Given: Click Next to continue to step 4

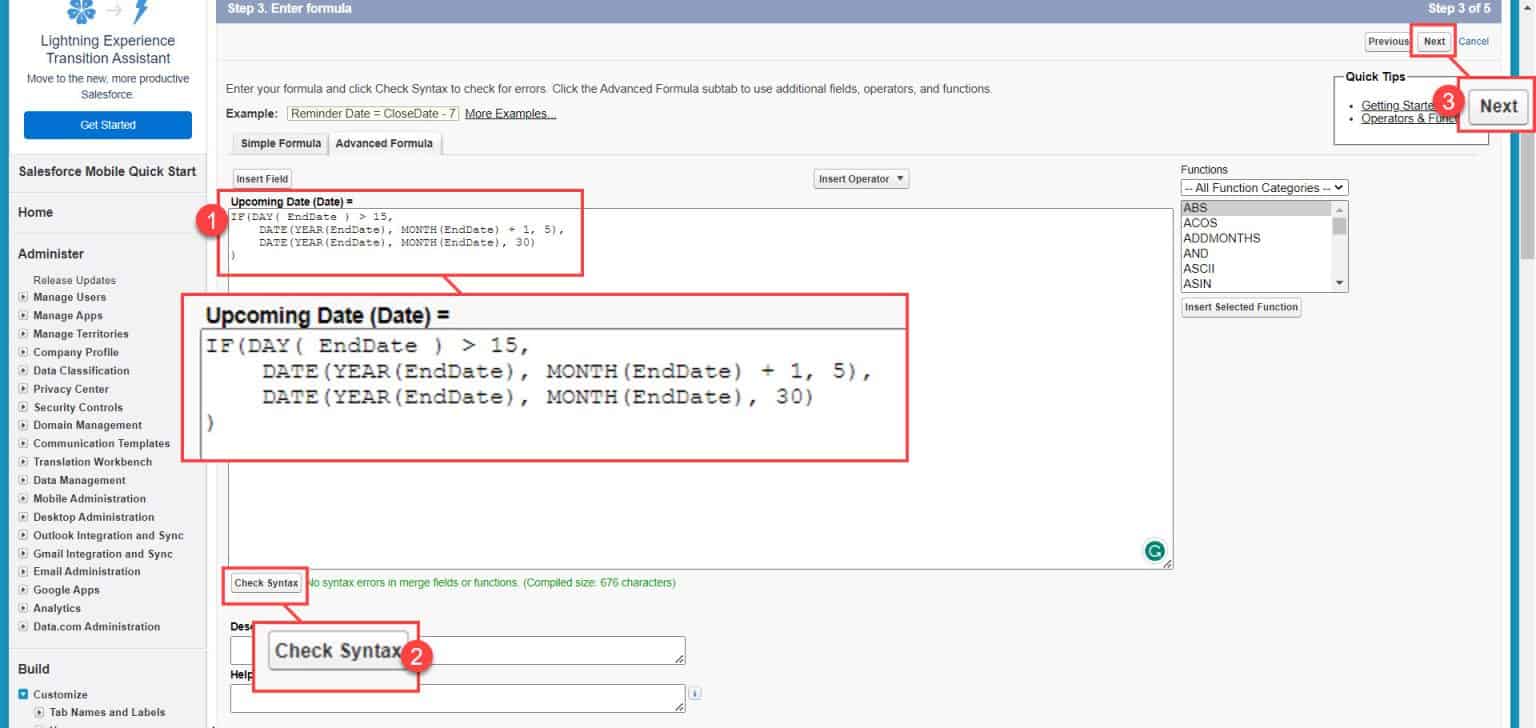Looking at the screenshot, I should click(1433, 41).
